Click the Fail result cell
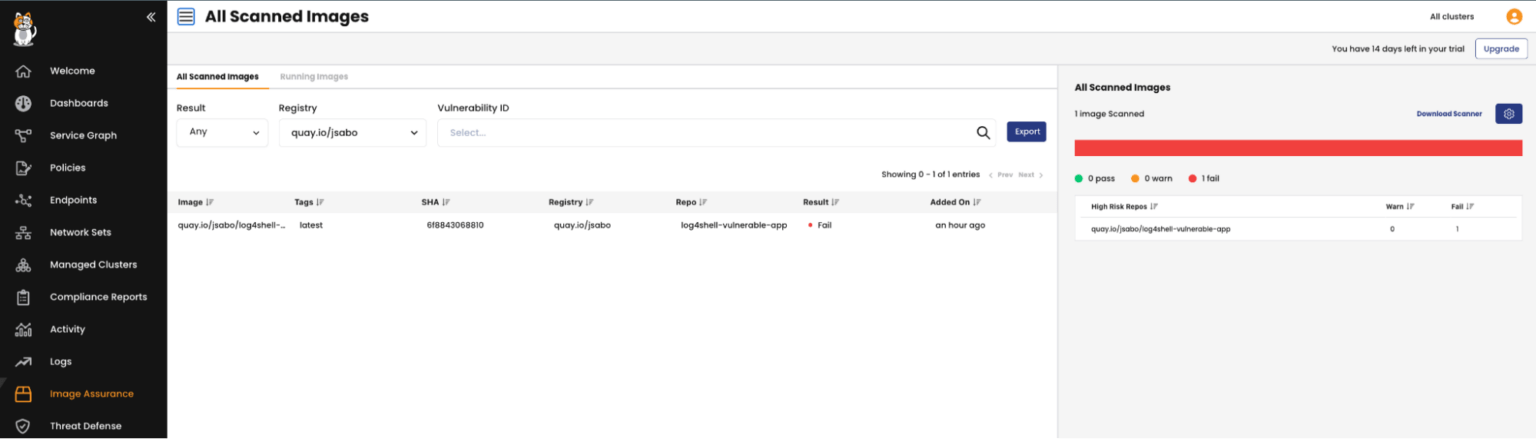Image resolution: width=1536 pixels, height=439 pixels. [820, 225]
